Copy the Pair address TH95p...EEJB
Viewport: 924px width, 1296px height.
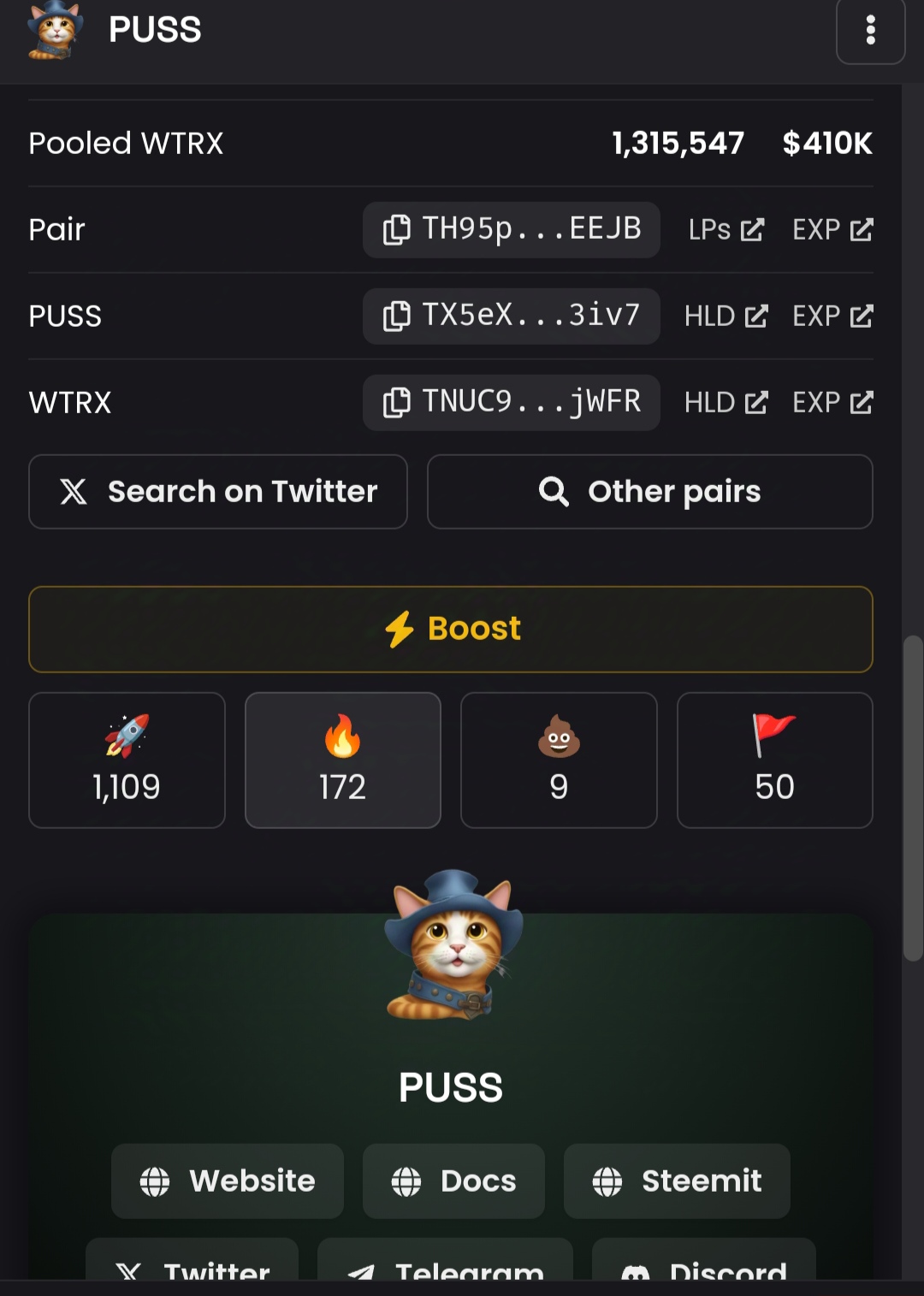(511, 229)
